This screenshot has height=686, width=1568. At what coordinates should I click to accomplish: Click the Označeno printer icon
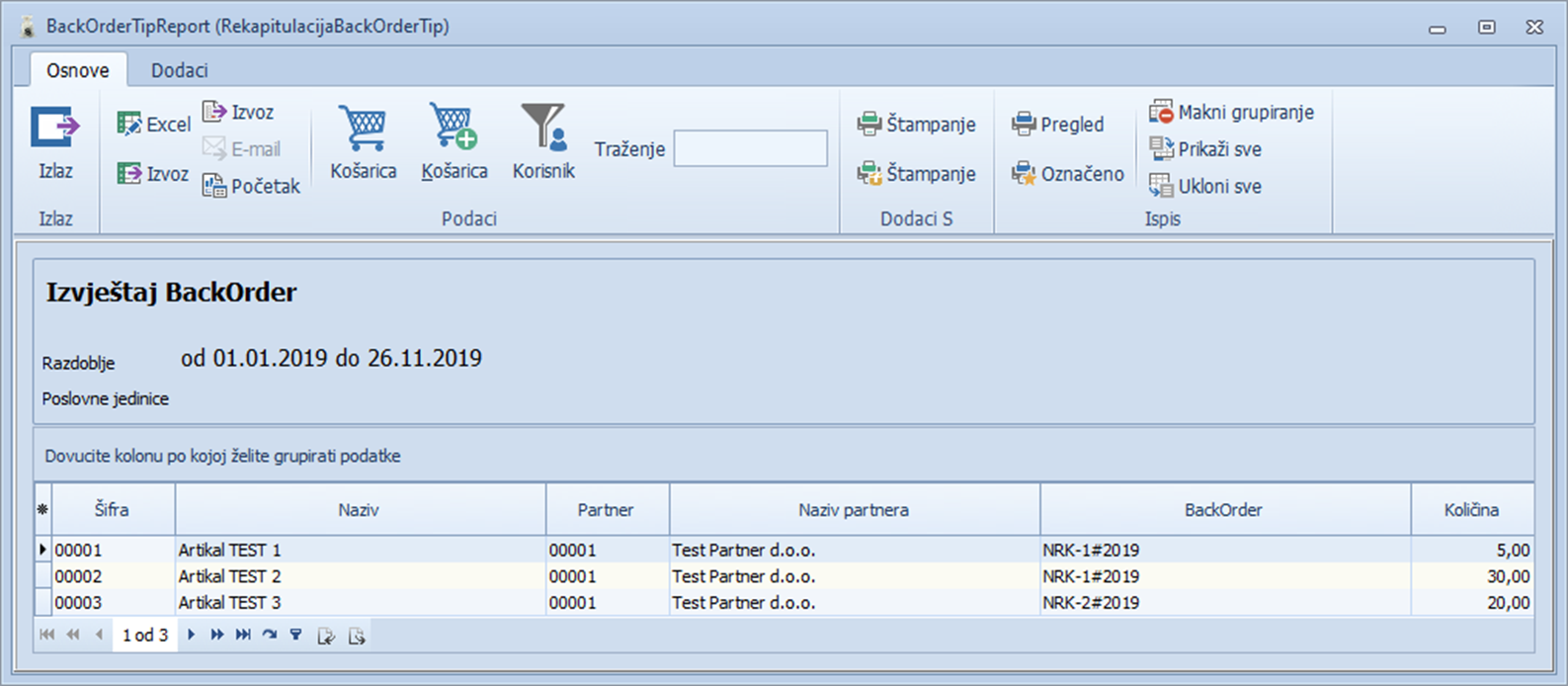[x=1067, y=174]
